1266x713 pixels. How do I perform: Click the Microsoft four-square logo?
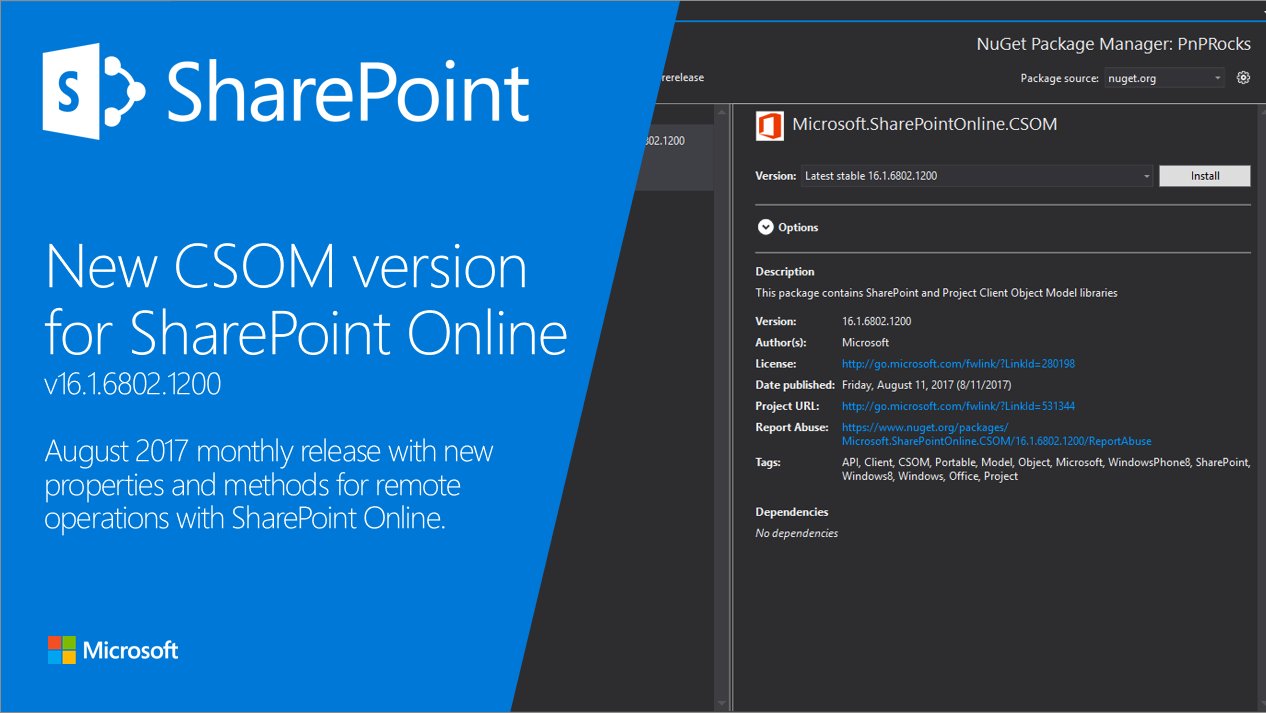click(x=62, y=650)
